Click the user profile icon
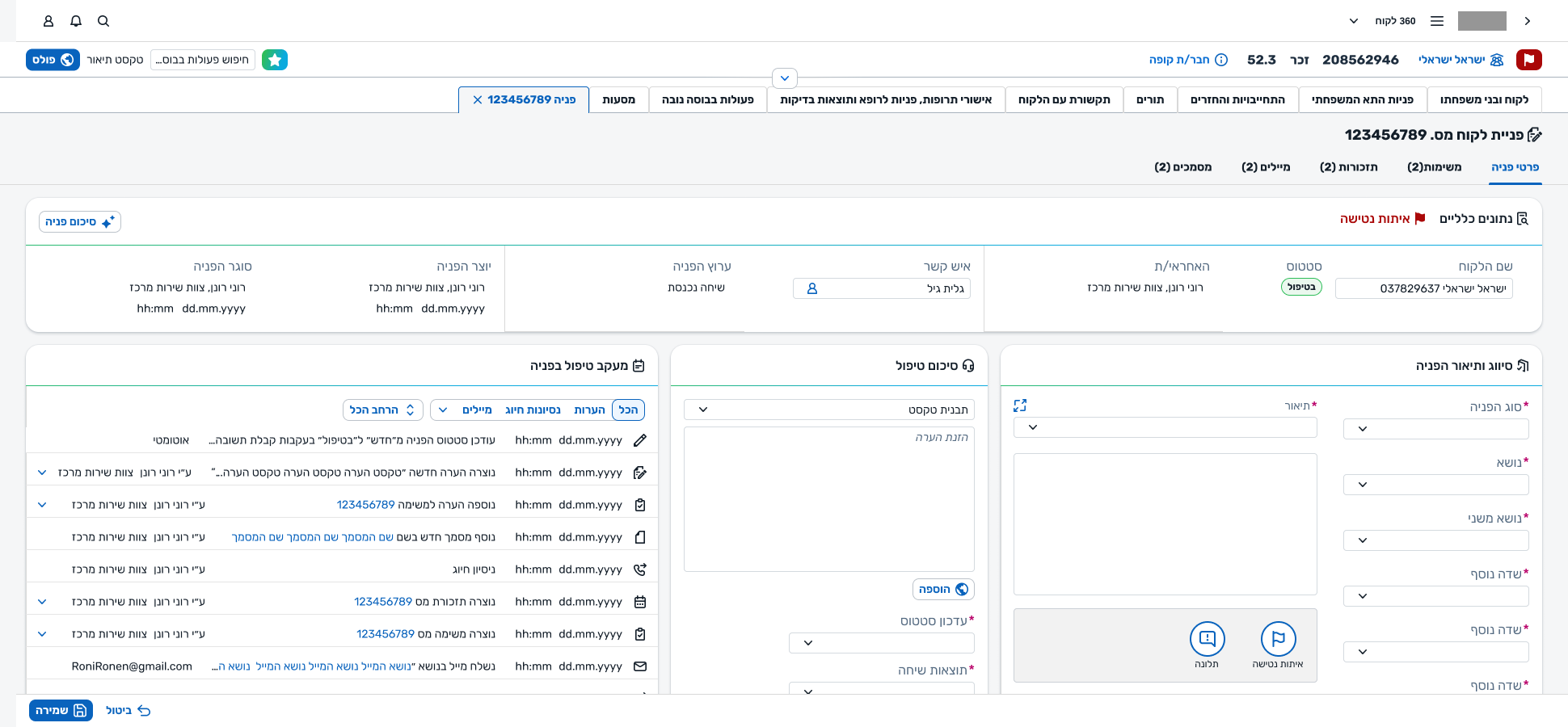This screenshot has width=1568, height=727. 48,21
